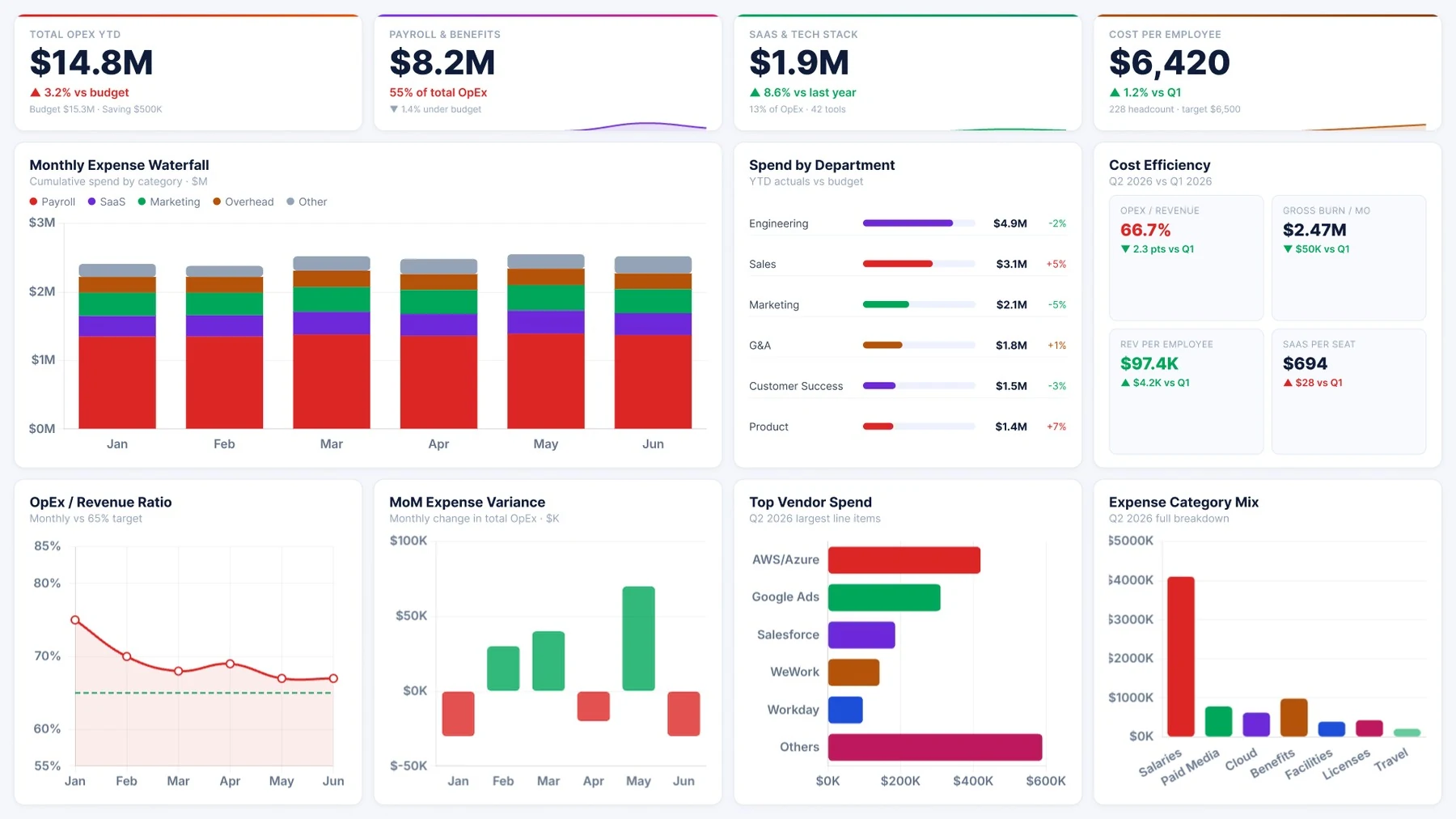Click the Engineering $4.9M amount

click(x=1010, y=223)
